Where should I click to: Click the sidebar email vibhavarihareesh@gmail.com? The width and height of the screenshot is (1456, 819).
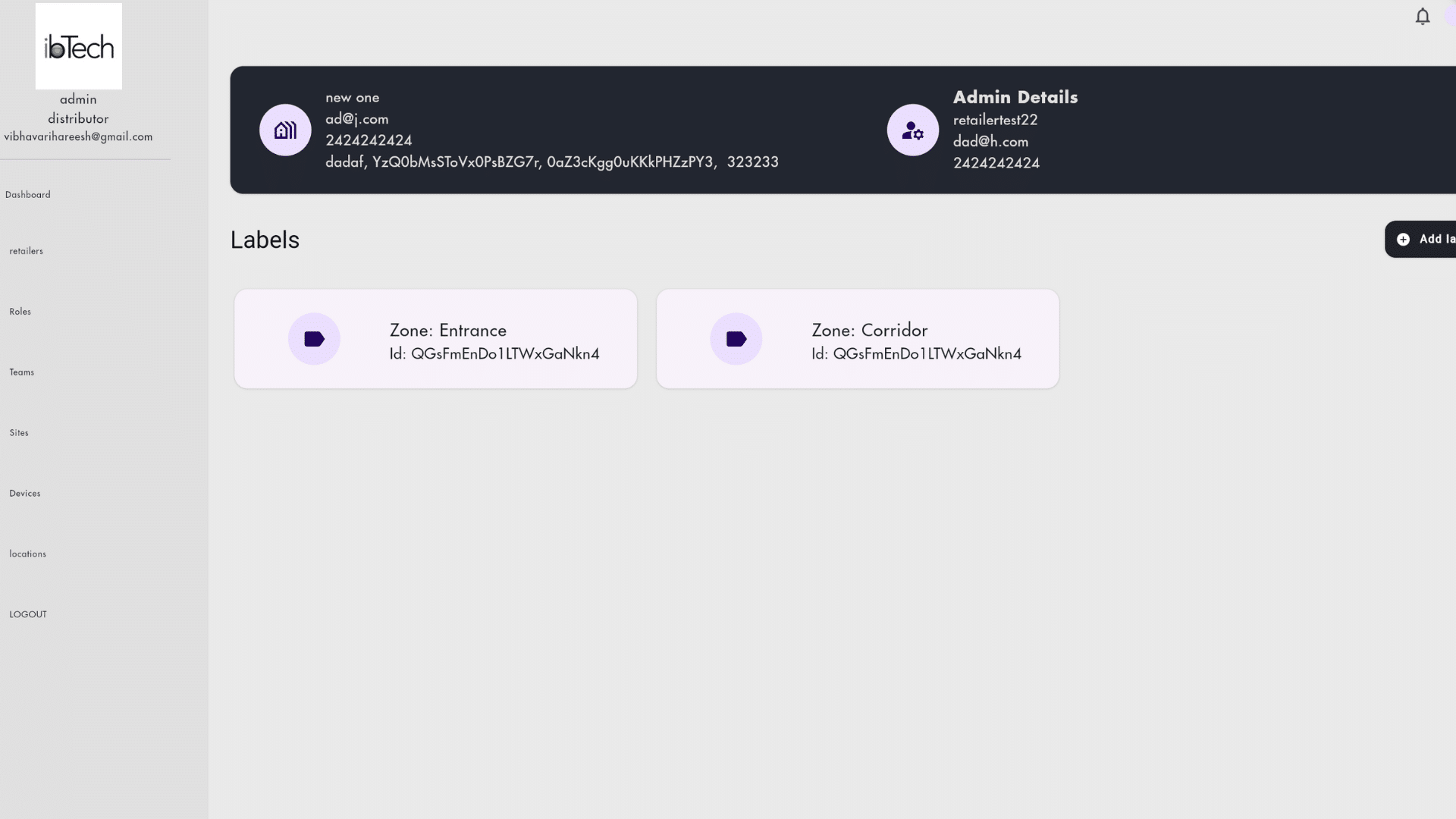(x=79, y=136)
